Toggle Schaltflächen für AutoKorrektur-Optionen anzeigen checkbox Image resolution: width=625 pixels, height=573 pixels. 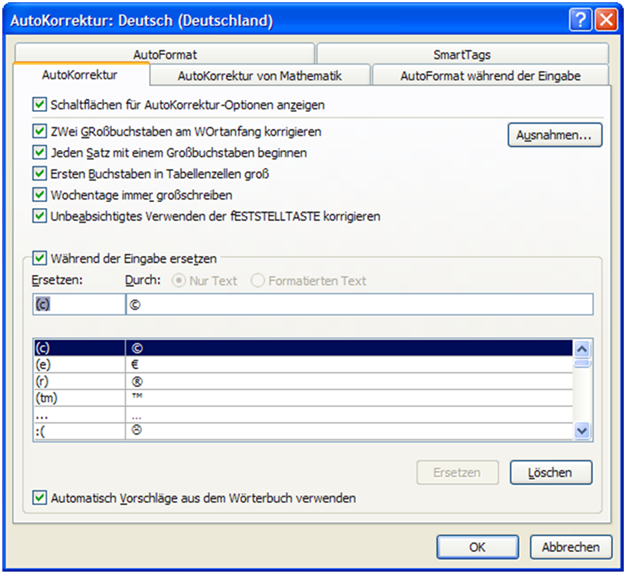tap(40, 104)
